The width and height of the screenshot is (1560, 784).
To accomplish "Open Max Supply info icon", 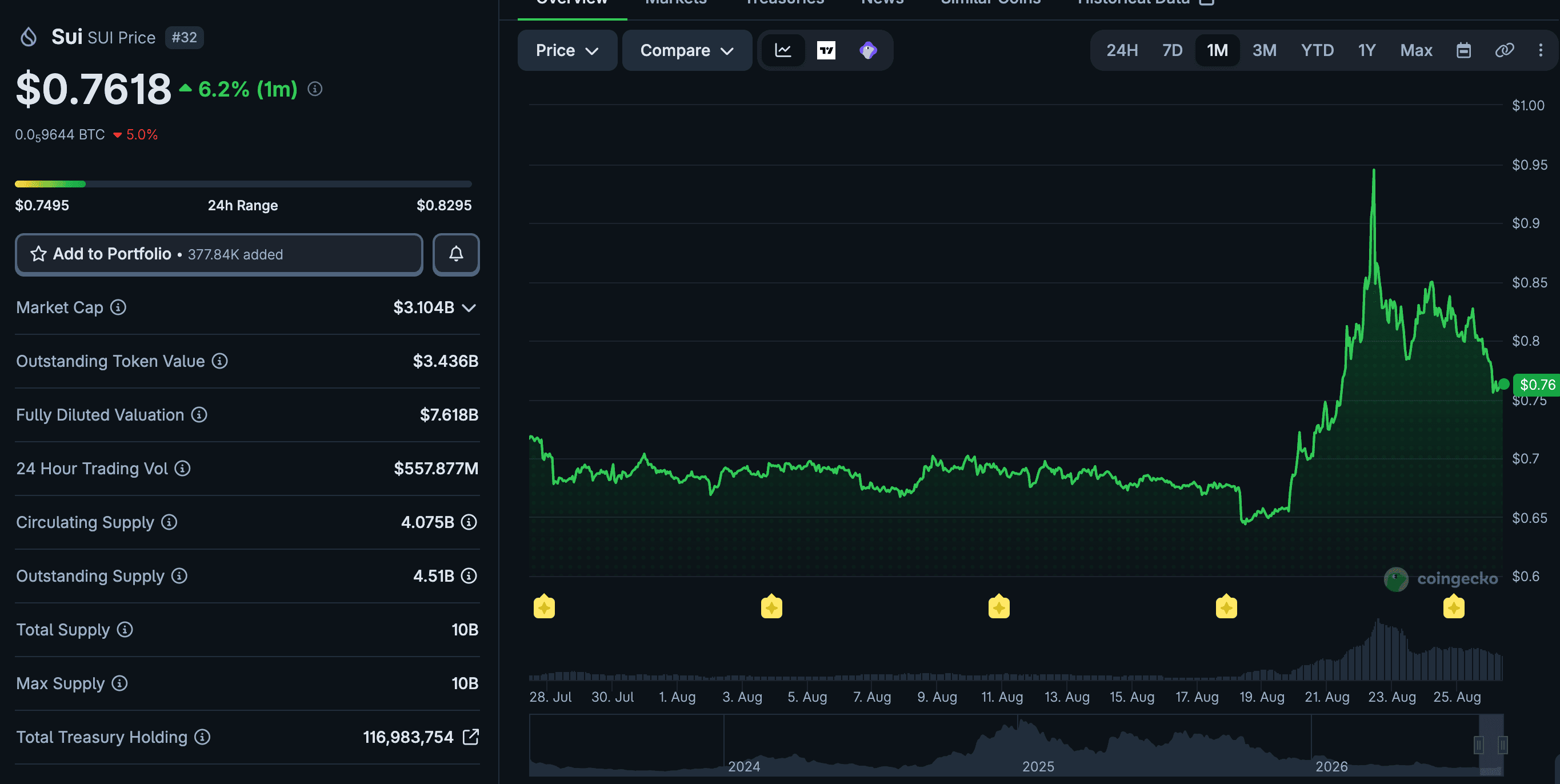I will point(120,683).
